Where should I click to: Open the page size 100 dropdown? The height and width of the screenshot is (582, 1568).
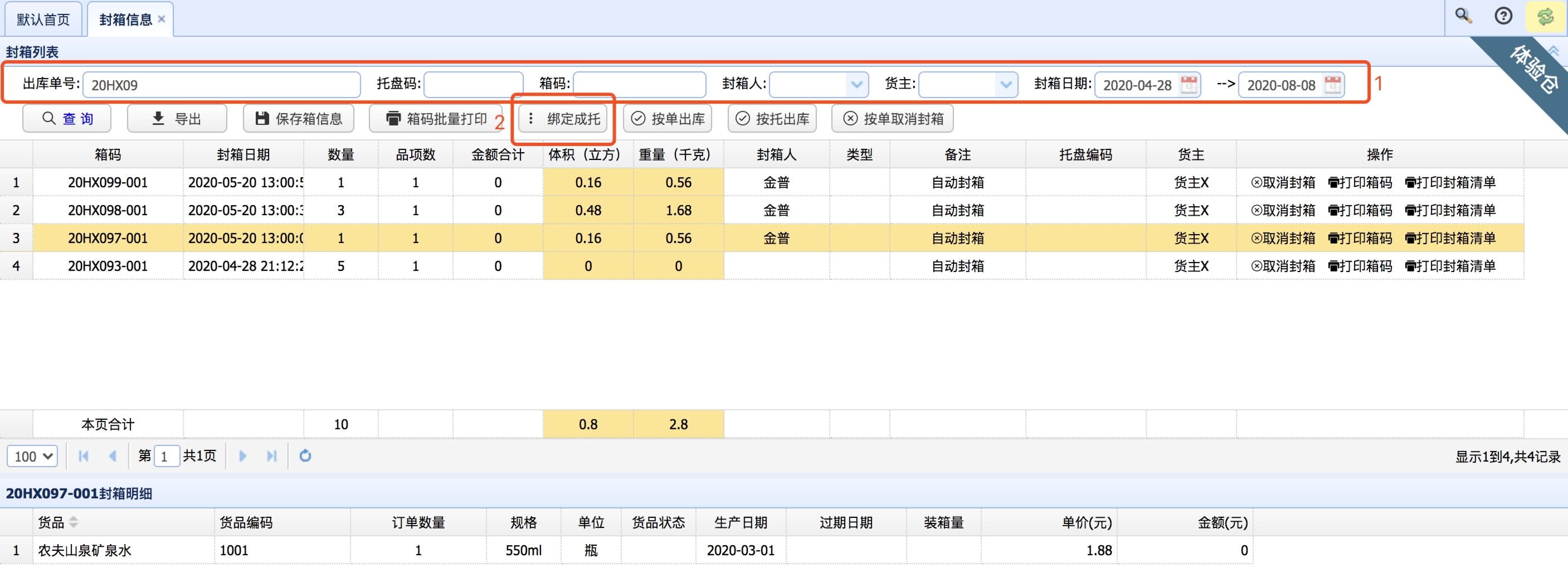(32, 456)
